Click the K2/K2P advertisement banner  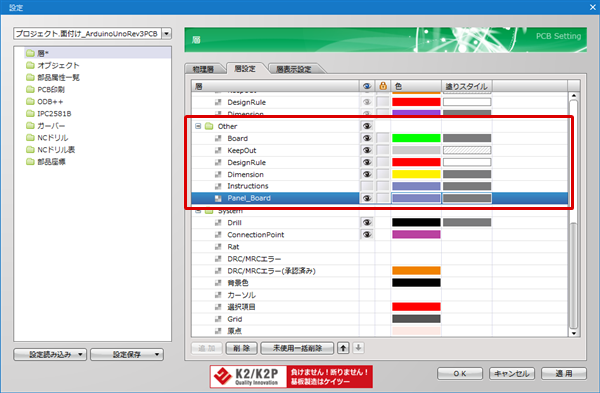[x=291, y=377]
